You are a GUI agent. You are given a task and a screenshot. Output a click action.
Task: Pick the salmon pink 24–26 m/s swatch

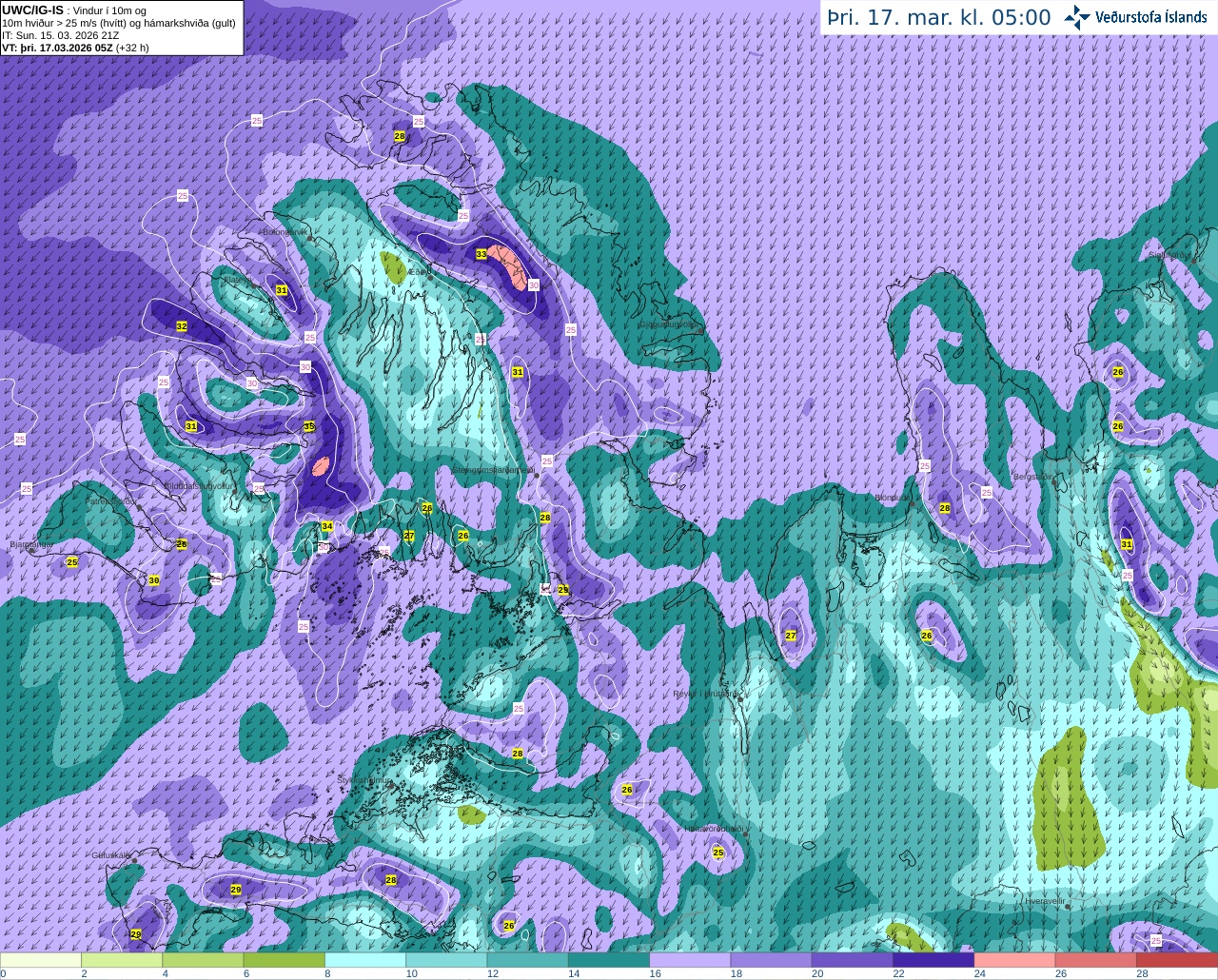point(1014,960)
